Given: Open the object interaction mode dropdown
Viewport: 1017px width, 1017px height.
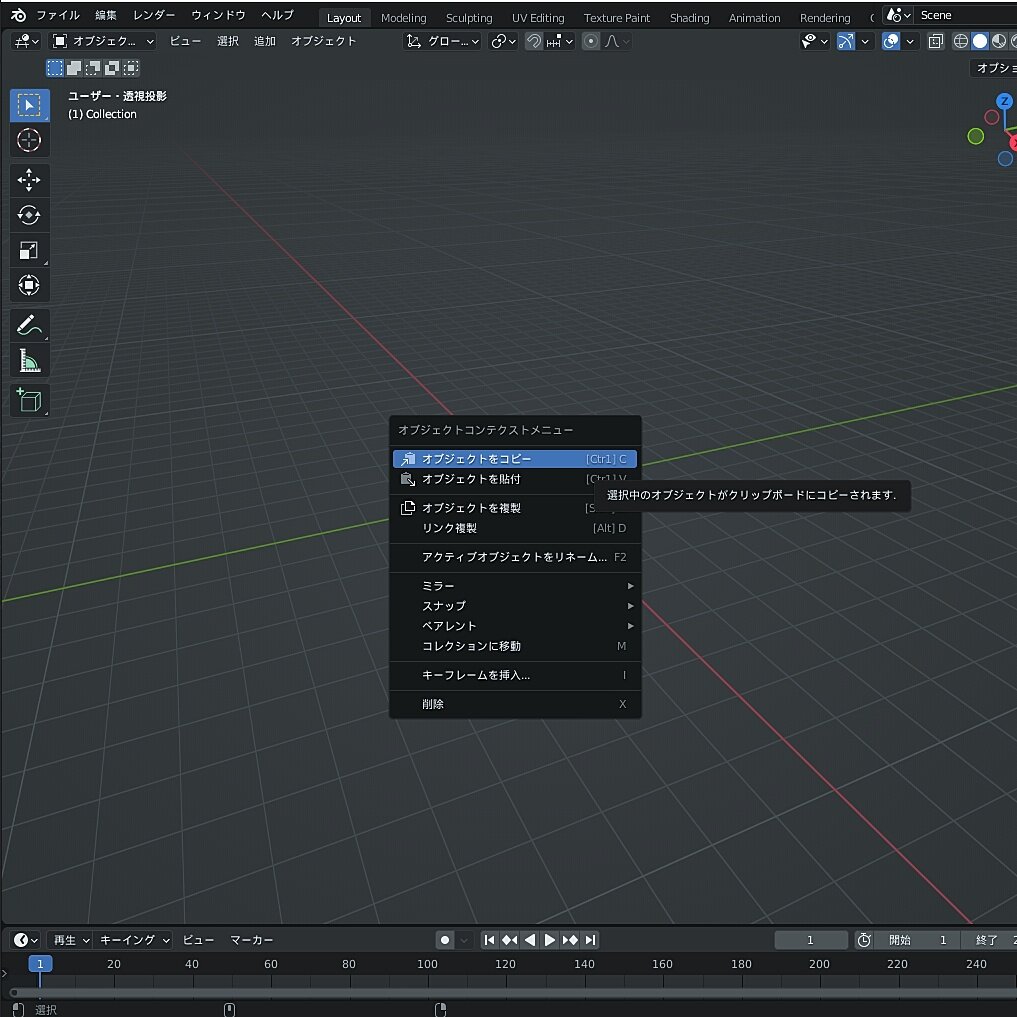Looking at the screenshot, I should [x=102, y=42].
